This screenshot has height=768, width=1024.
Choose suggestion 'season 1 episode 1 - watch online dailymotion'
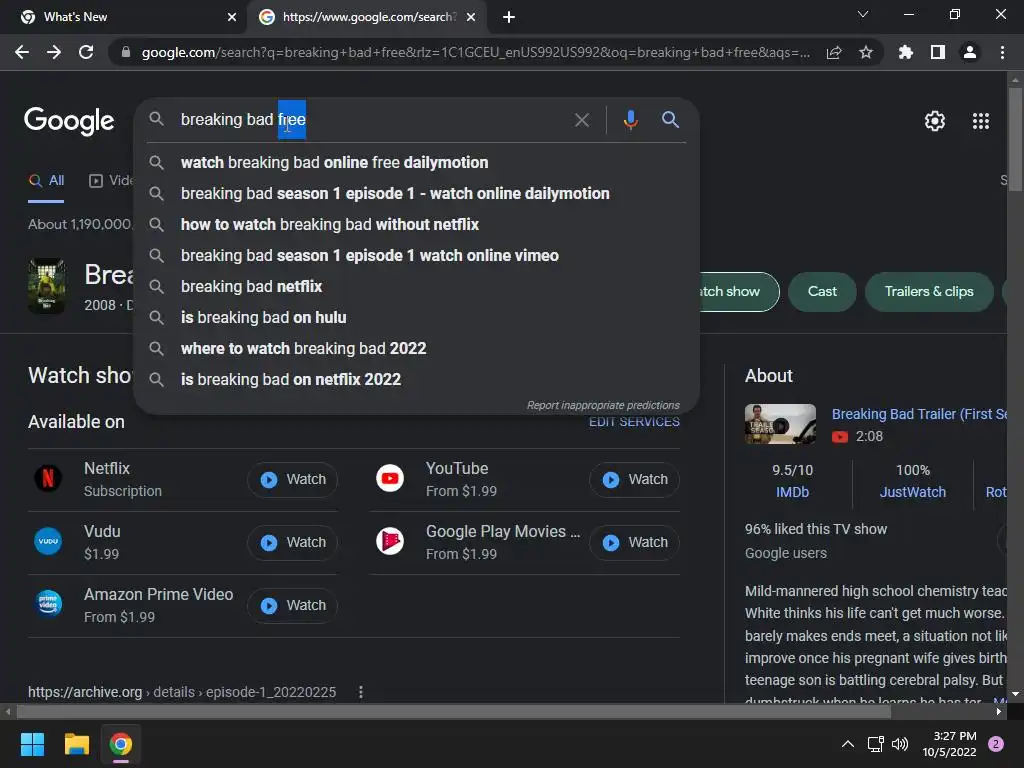point(416,193)
